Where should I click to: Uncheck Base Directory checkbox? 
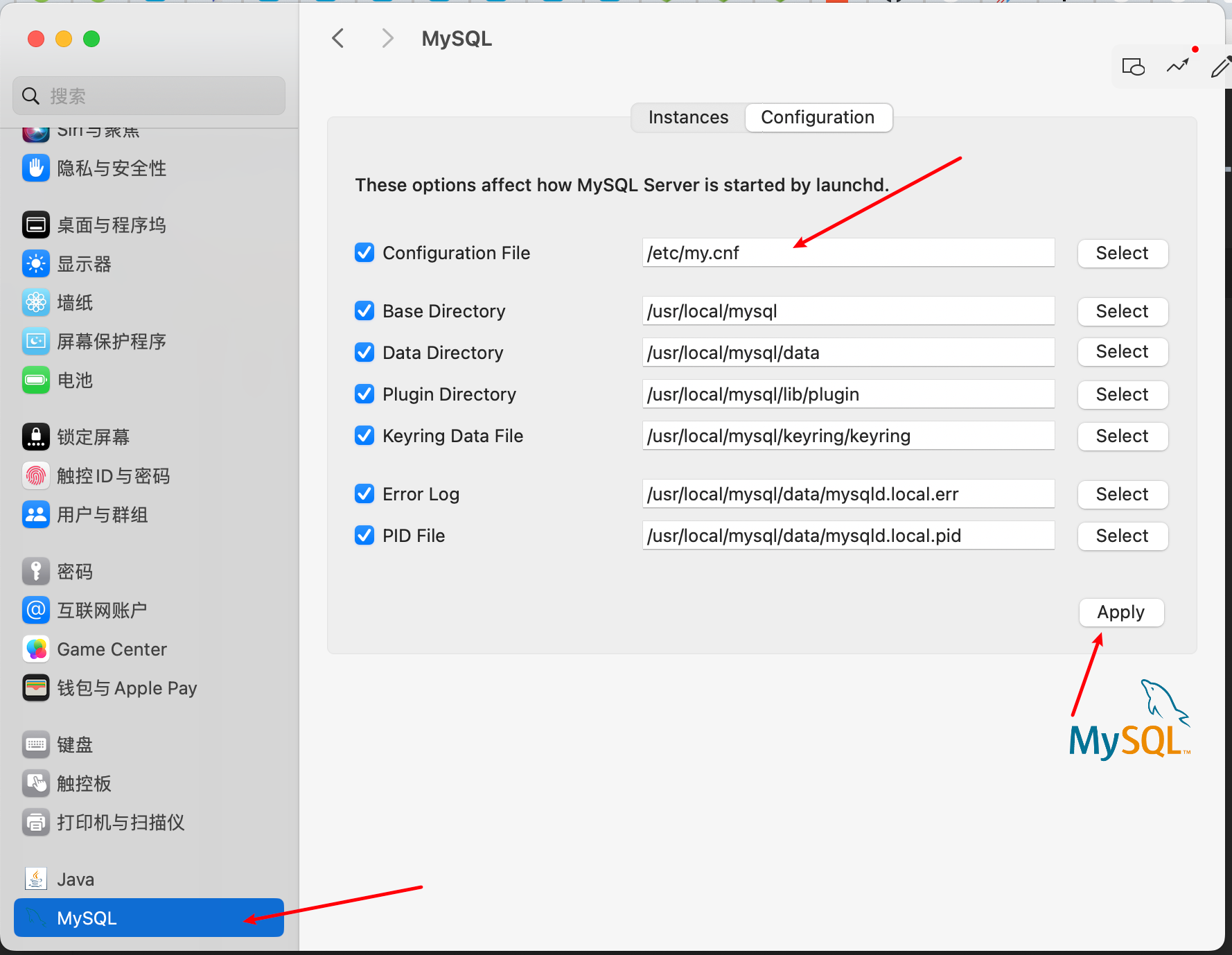364,310
